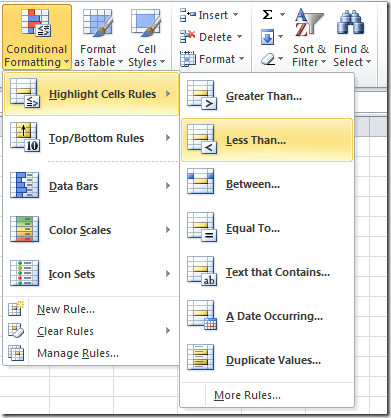Expand the Clear Rules submenu arrow
391x418 pixels.
168,331
